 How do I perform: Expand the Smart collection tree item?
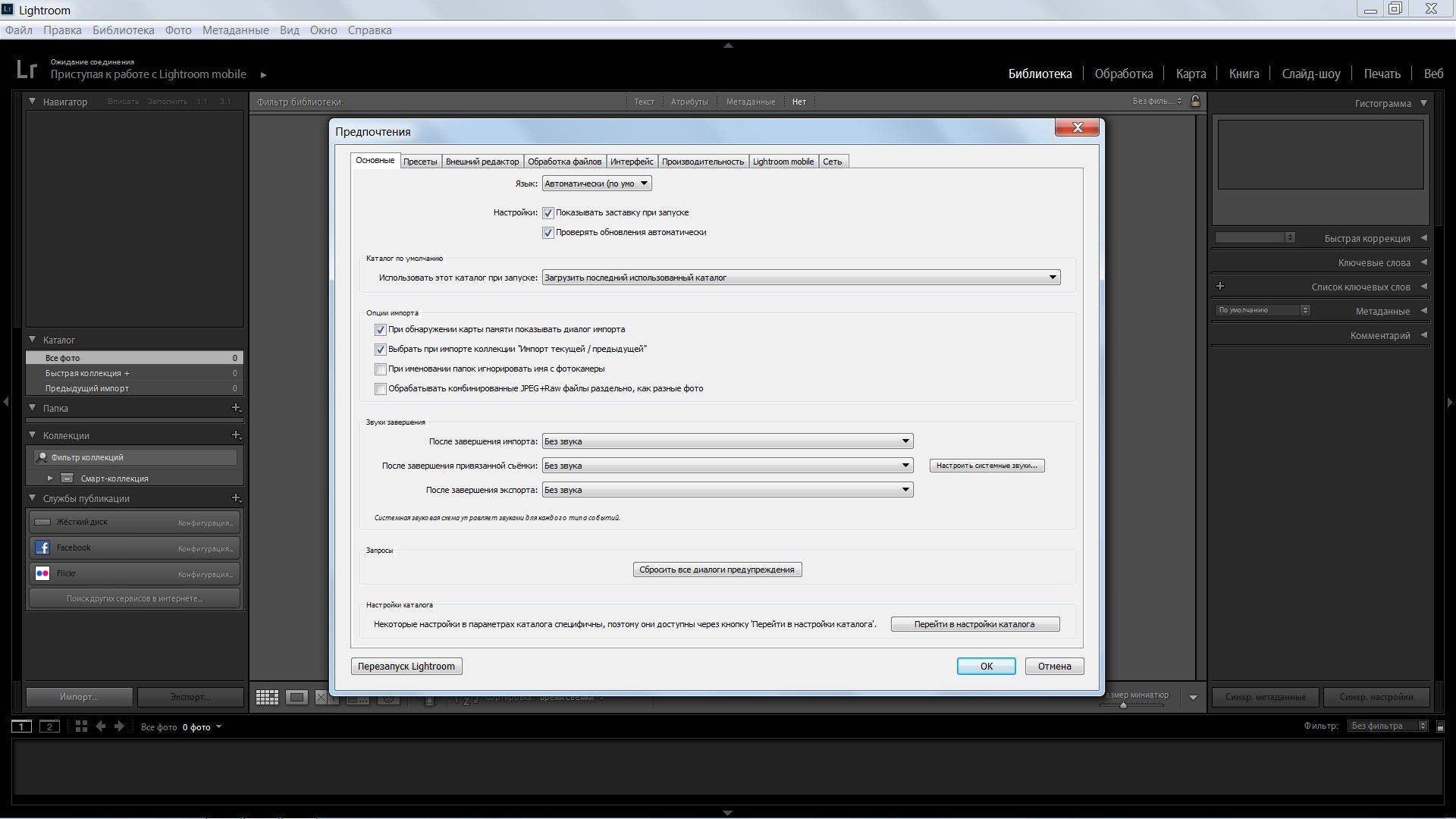click(50, 478)
